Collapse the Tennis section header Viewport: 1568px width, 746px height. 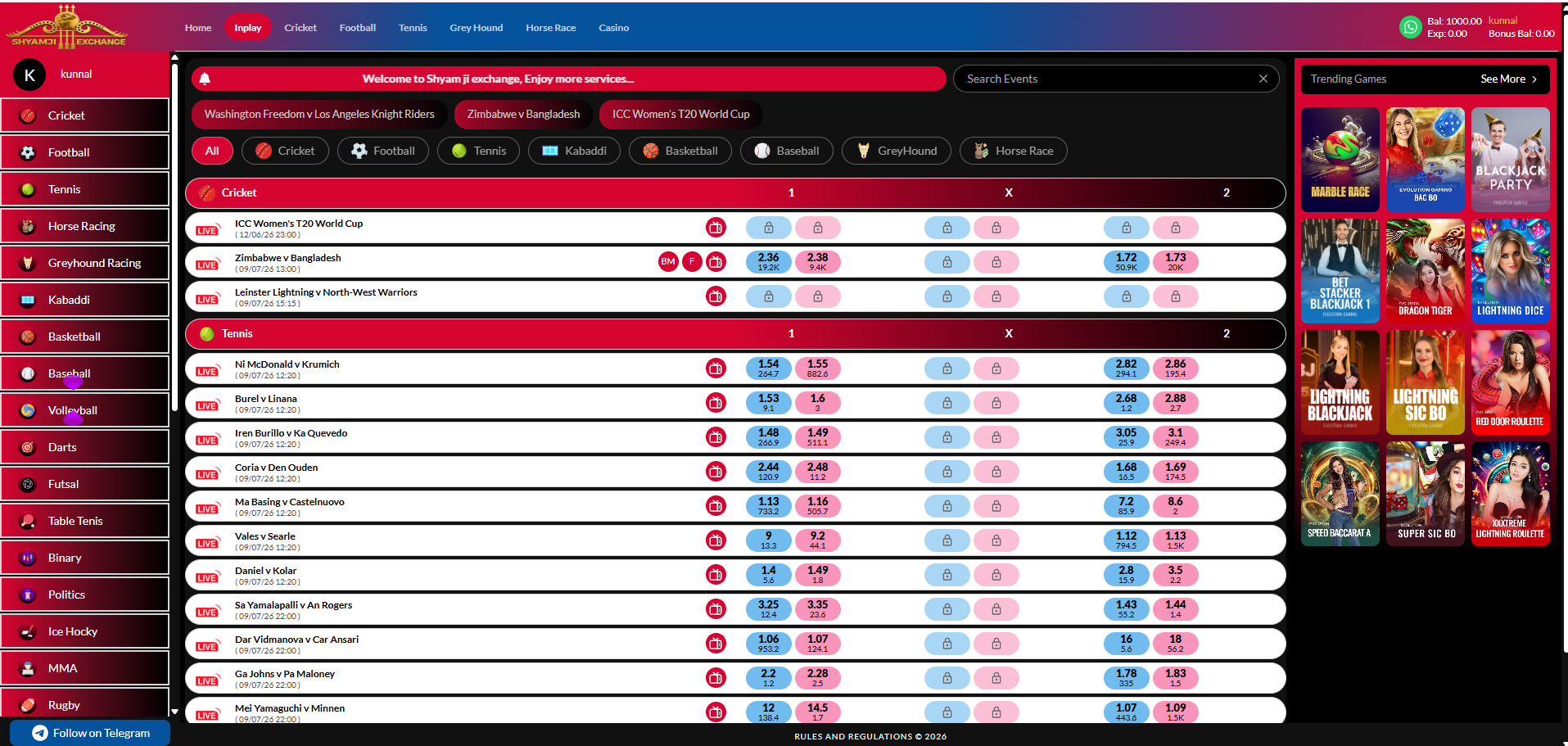(x=735, y=333)
